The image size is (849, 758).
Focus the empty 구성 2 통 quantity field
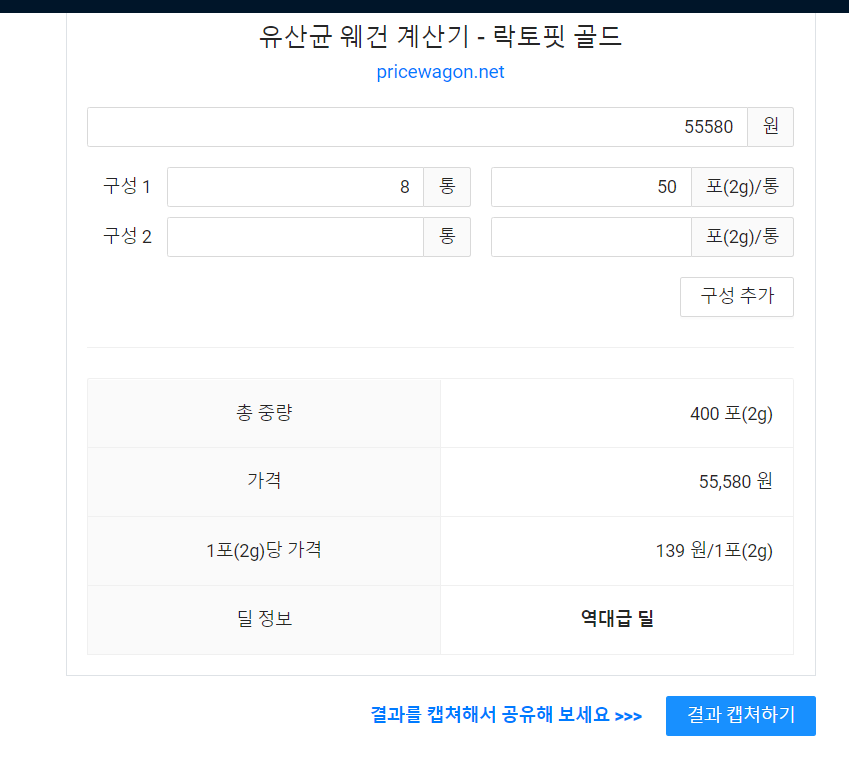pyautogui.click(x=295, y=237)
